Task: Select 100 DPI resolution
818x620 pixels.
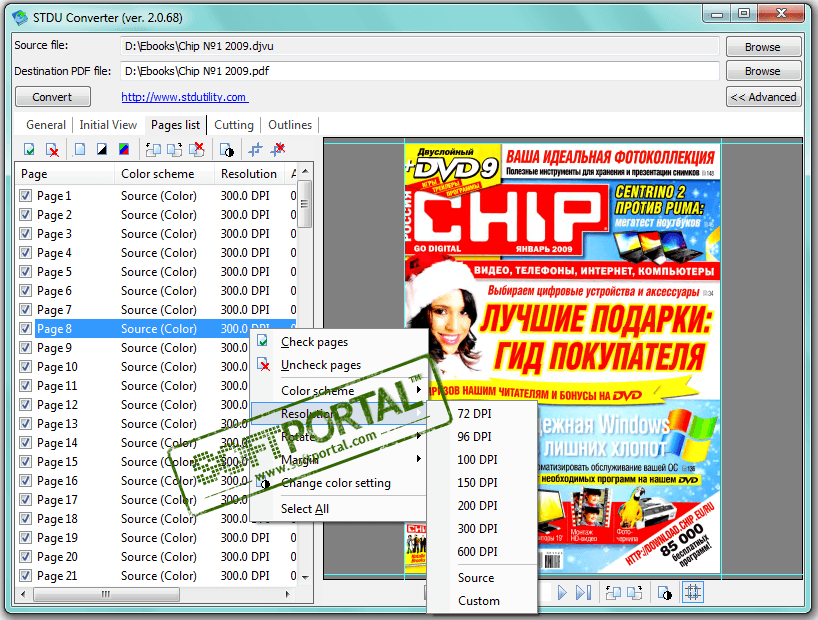Action: 482,459
